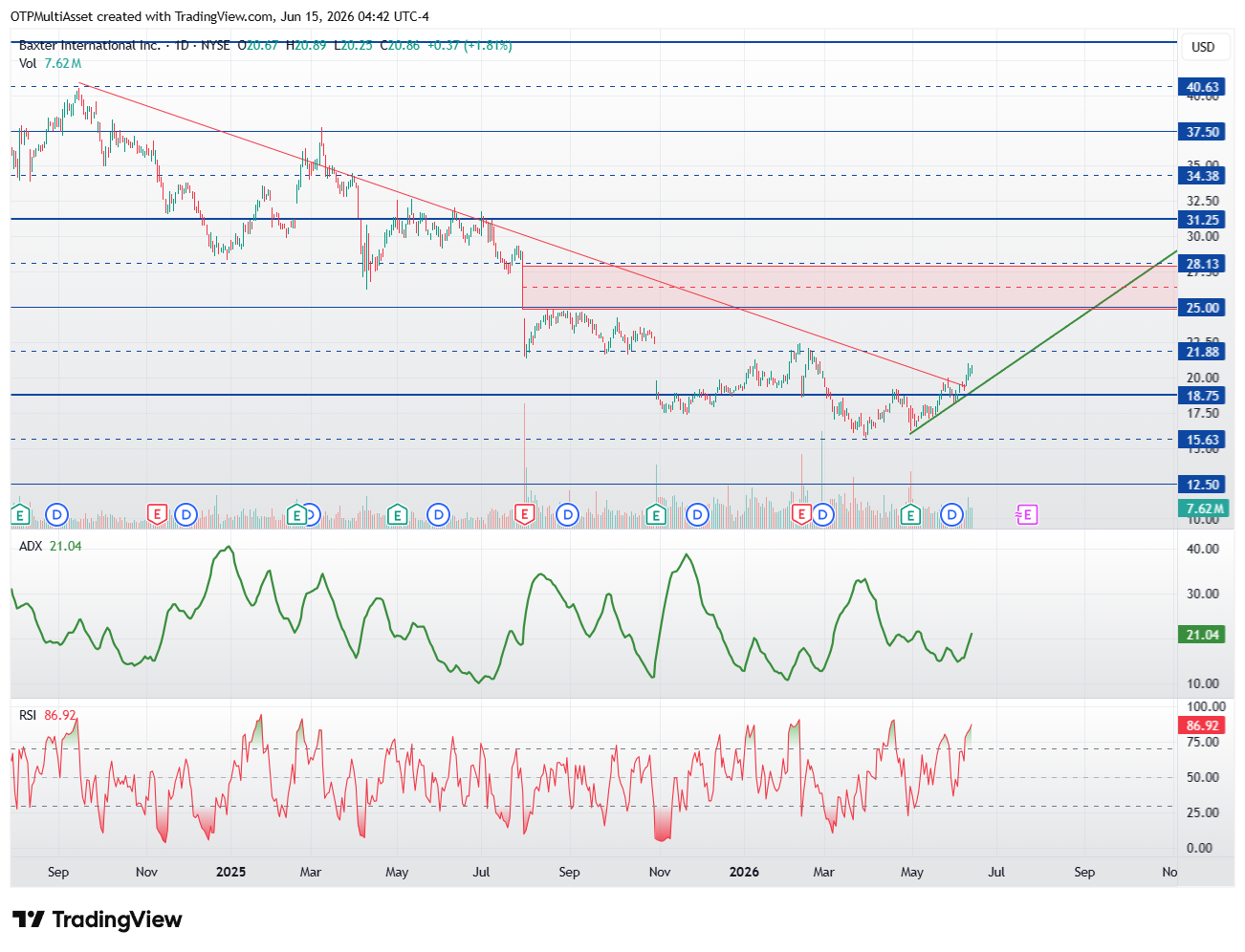Viewport: 1245px width, 952px height.
Task: Open the dividend marker right after Sep 2024
Action: 57,515
